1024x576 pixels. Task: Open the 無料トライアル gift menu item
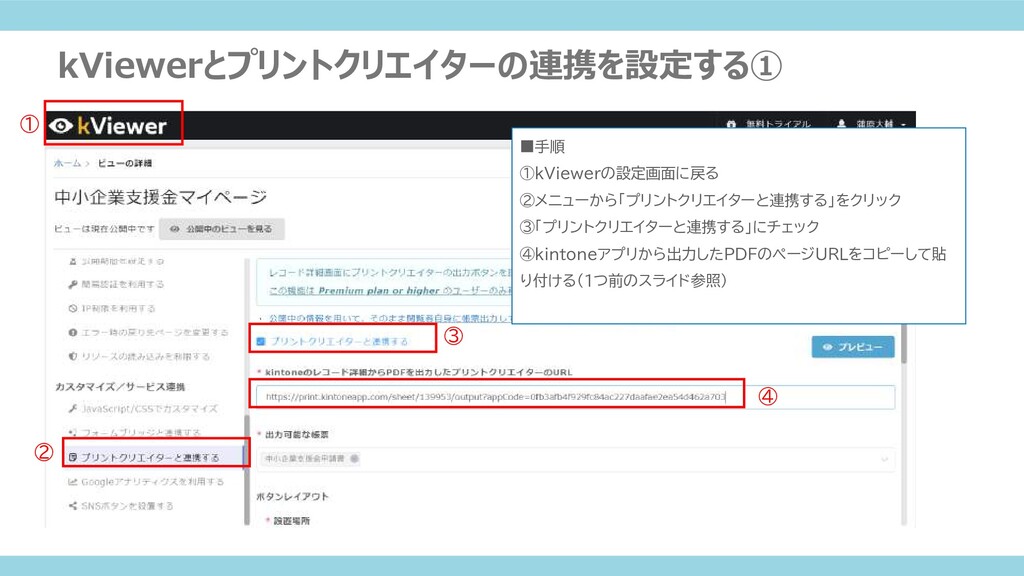coord(769,123)
